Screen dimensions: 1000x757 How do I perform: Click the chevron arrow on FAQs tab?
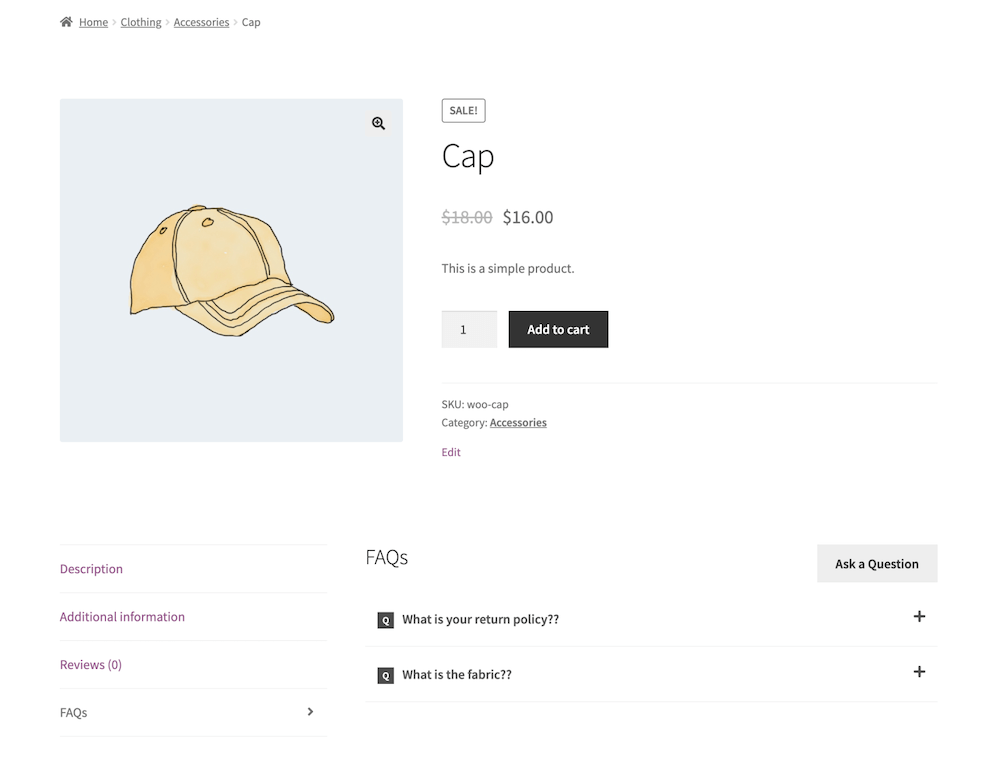310,712
